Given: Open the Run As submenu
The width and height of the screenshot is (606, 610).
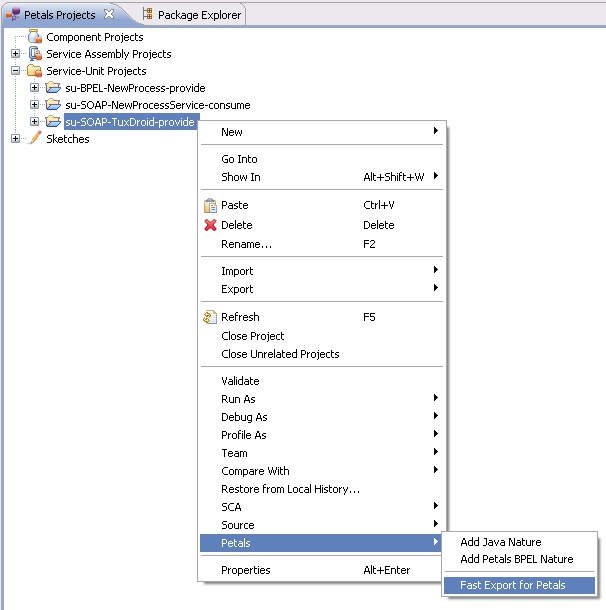Looking at the screenshot, I should point(238,399).
